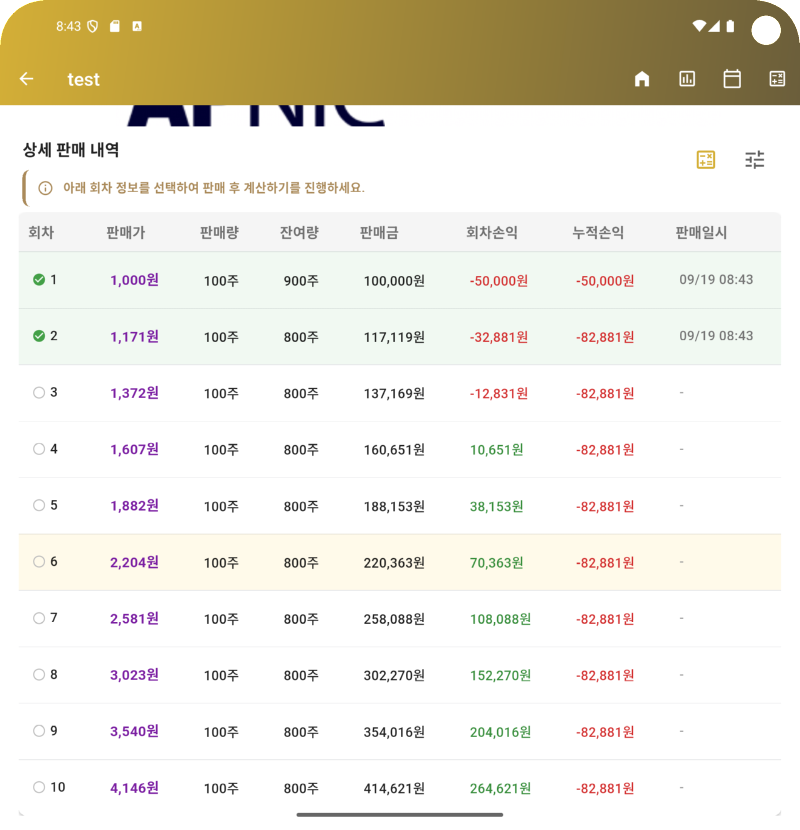Screen dimensions: 800x830
Task: Toggle the green check on round 2
Action: [x=39, y=336]
